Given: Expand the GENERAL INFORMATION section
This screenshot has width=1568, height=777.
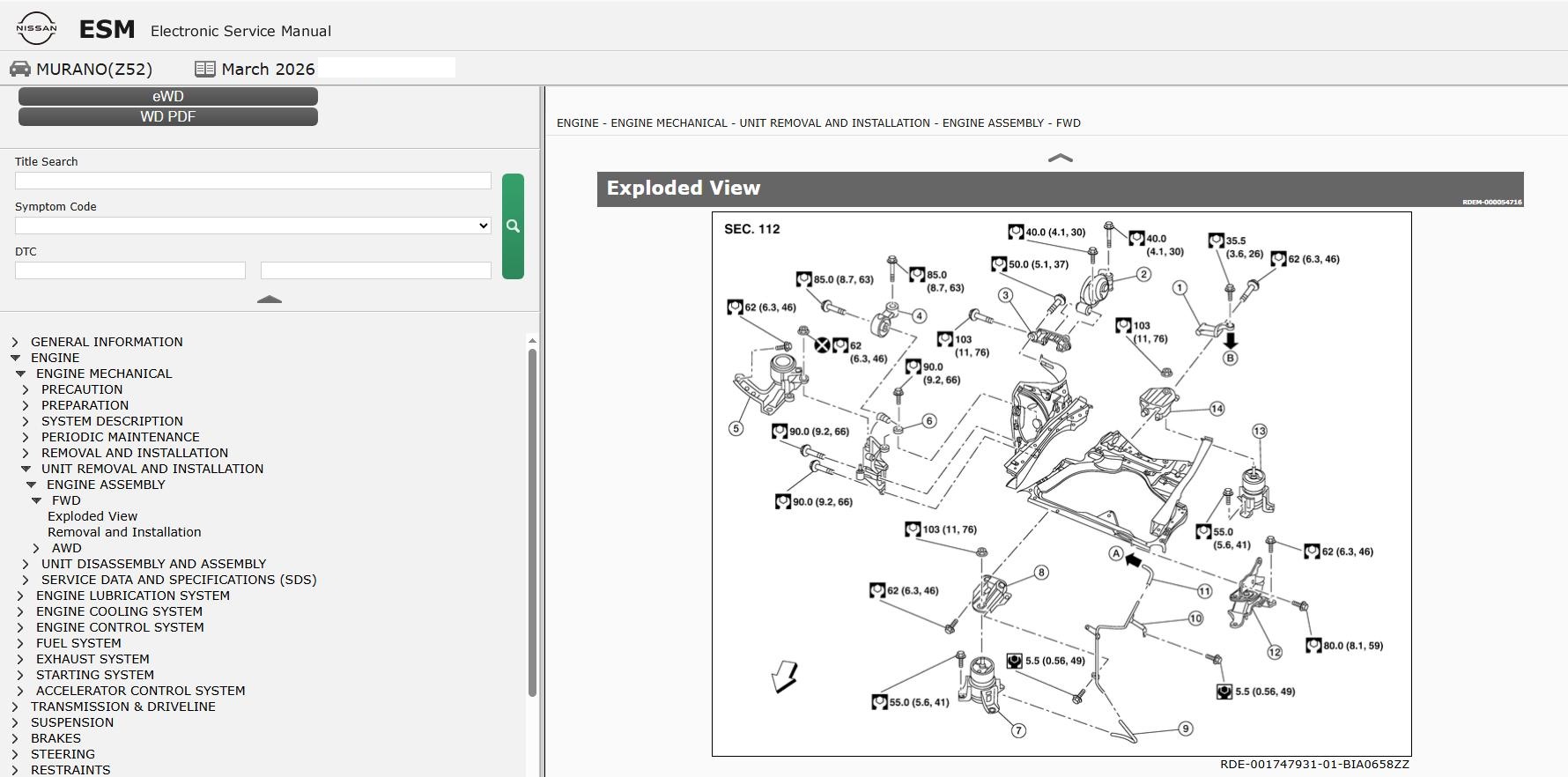Looking at the screenshot, I should (x=15, y=342).
